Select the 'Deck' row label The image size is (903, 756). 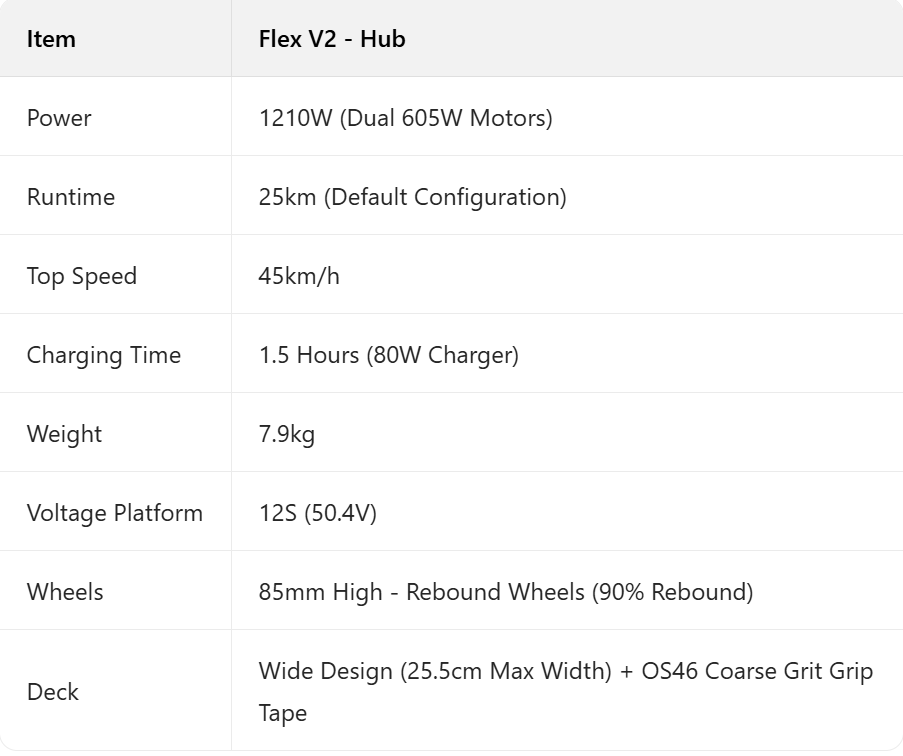52,692
